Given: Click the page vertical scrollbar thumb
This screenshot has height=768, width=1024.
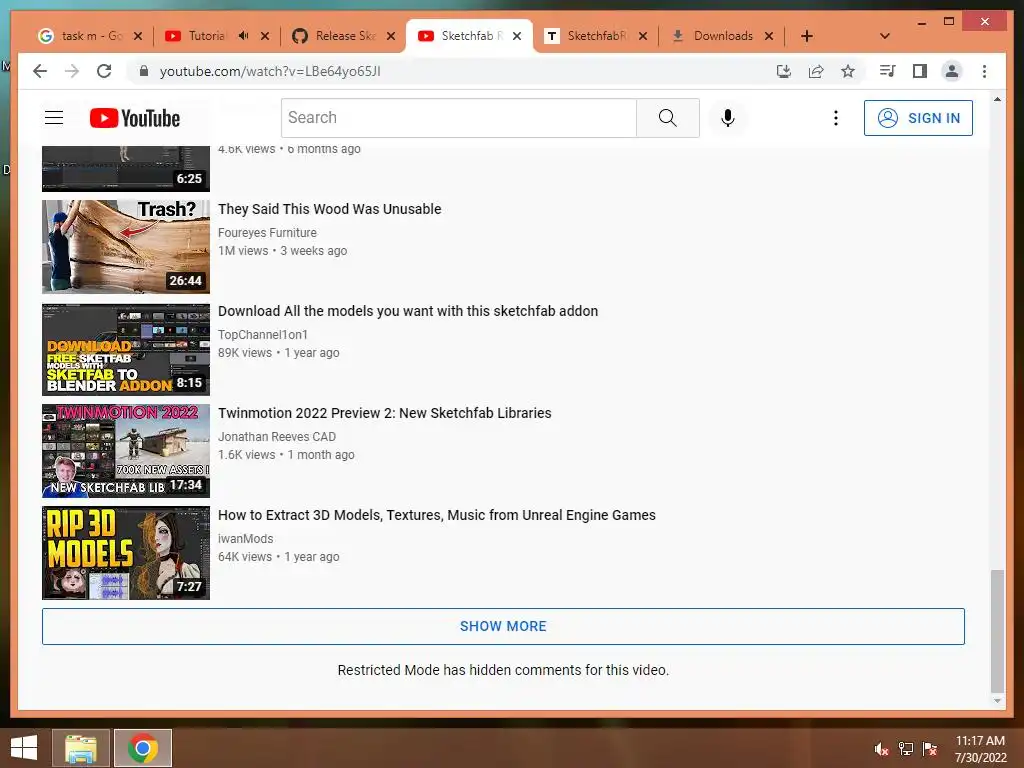Looking at the screenshot, I should [x=997, y=631].
